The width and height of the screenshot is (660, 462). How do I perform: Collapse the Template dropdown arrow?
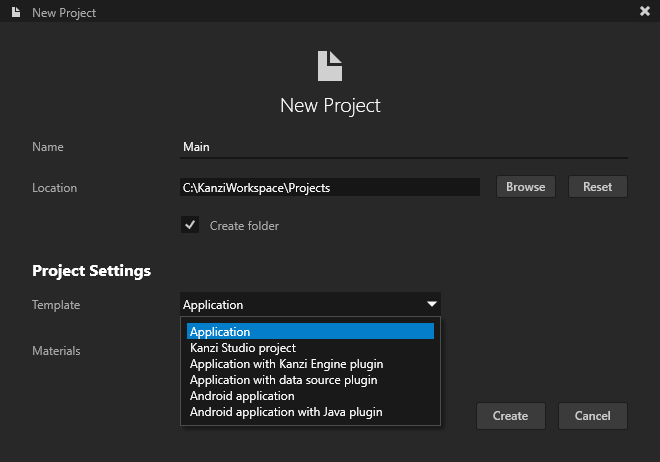(x=431, y=304)
